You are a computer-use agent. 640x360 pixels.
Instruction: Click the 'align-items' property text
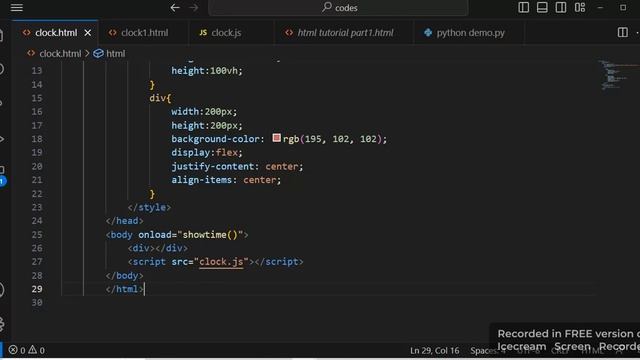coord(202,180)
